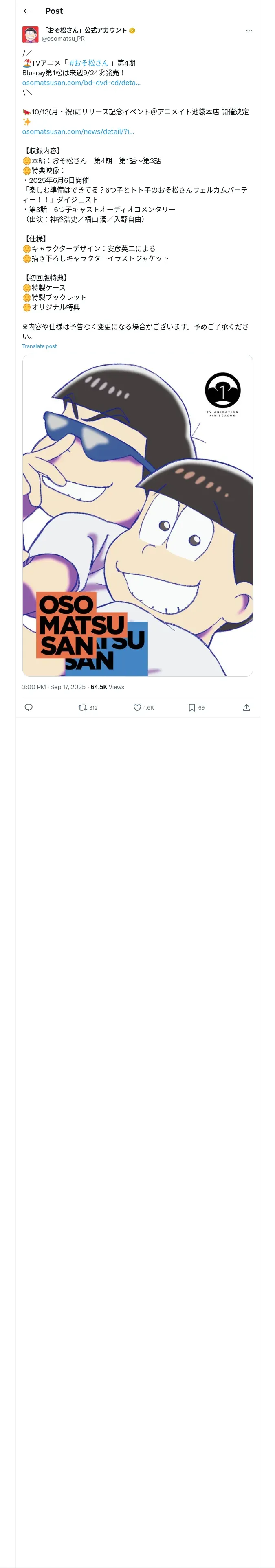This screenshot has width=275, height=1568.
Task: View the @osomatsu_PR handle profile
Action: (x=64, y=38)
